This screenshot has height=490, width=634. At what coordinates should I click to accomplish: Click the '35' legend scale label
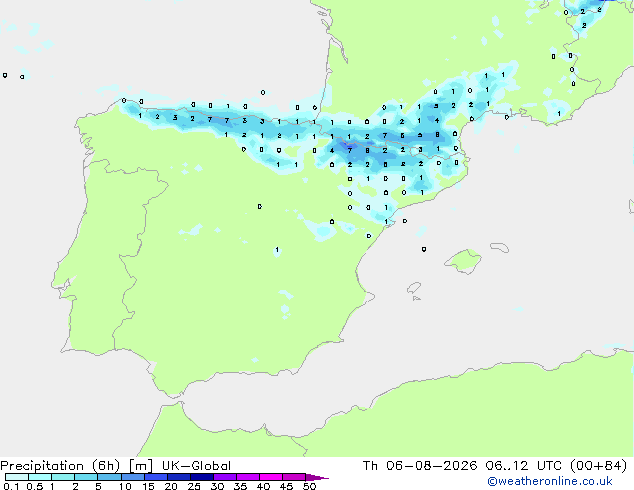[x=240, y=486]
